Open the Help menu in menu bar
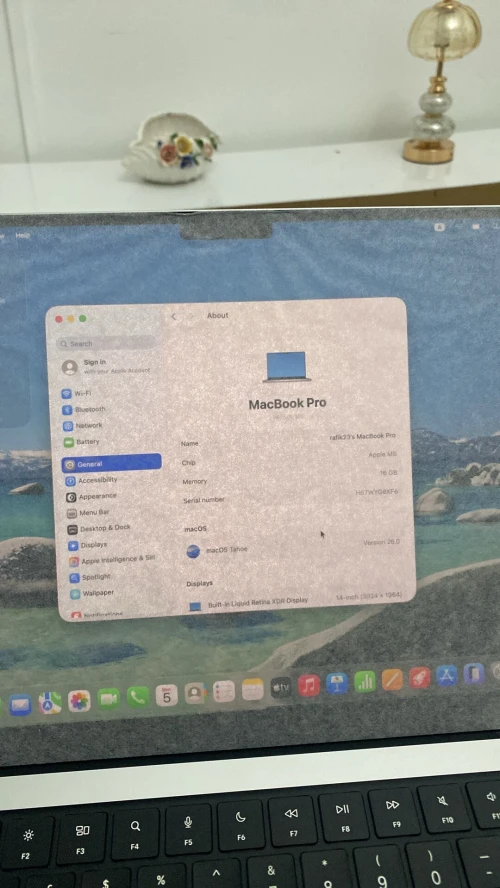Viewport: 500px width, 888px height. (x=23, y=236)
